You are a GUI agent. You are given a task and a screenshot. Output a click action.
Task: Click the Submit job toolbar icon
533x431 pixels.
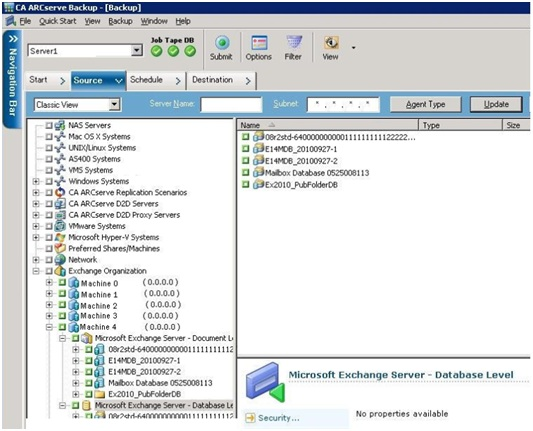coord(222,43)
